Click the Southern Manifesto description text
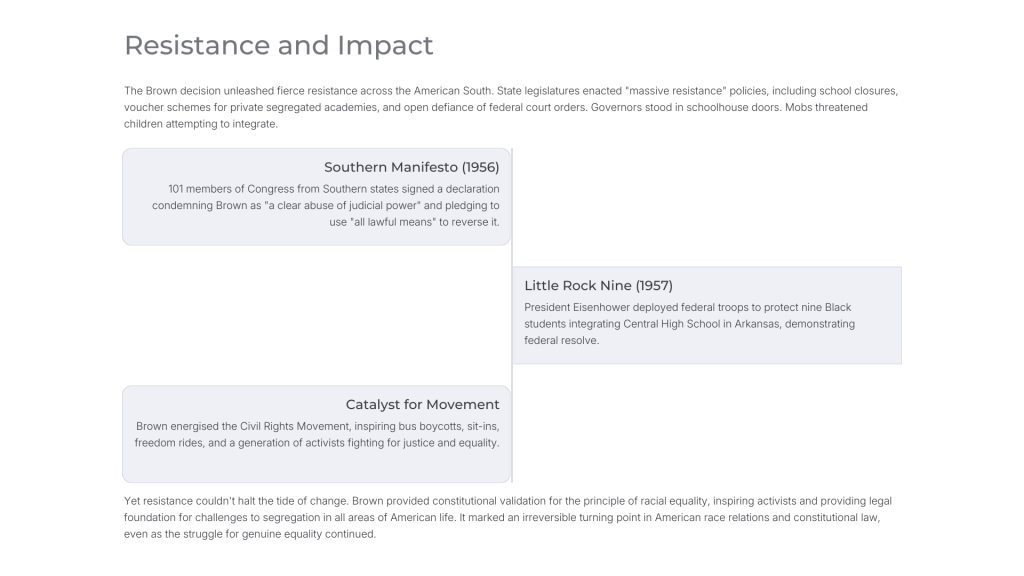This screenshot has height=576, width=1024. coord(325,205)
